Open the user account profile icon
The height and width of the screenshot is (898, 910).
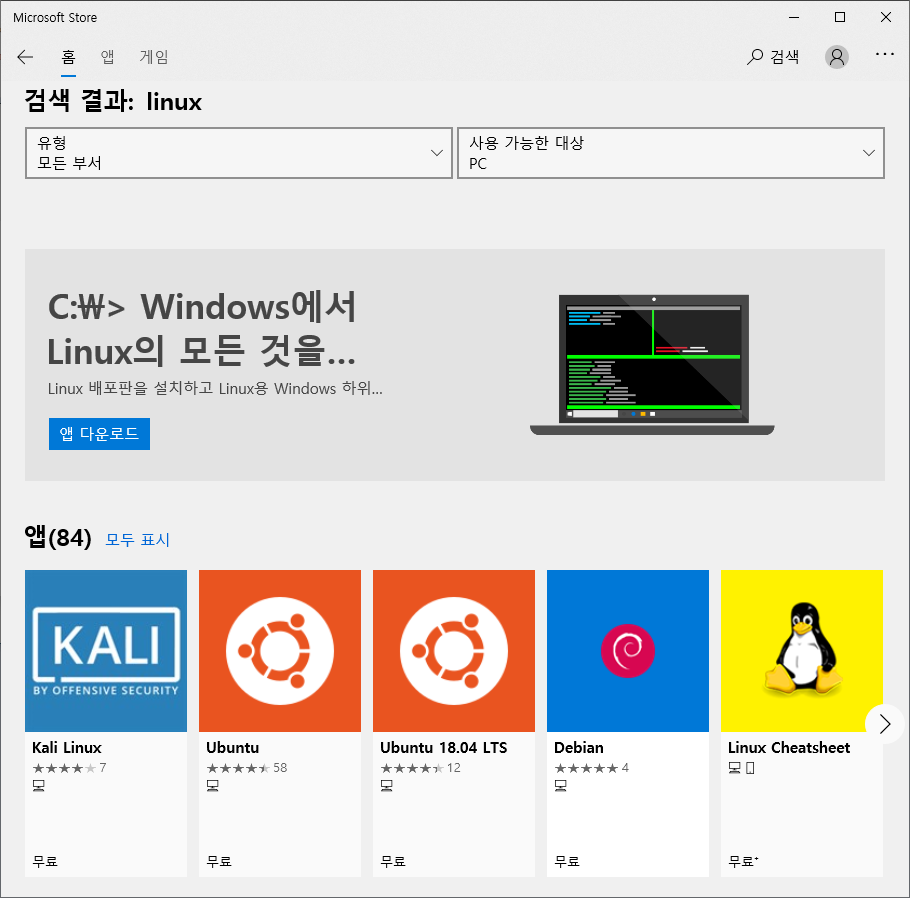836,57
